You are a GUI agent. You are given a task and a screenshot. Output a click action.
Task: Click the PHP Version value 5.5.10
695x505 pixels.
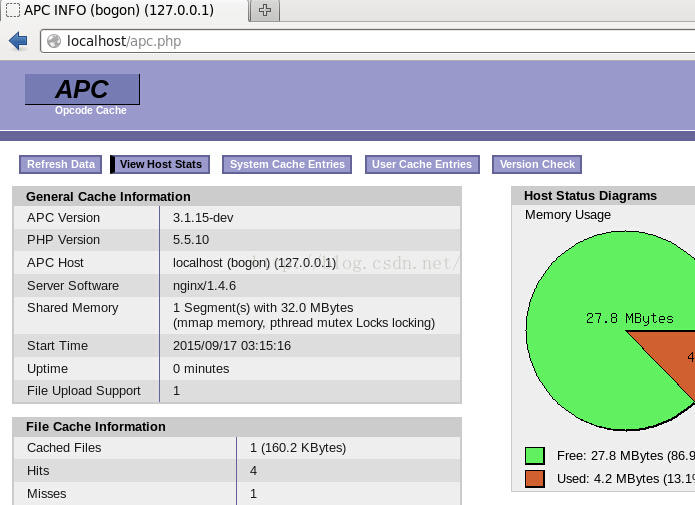191,240
